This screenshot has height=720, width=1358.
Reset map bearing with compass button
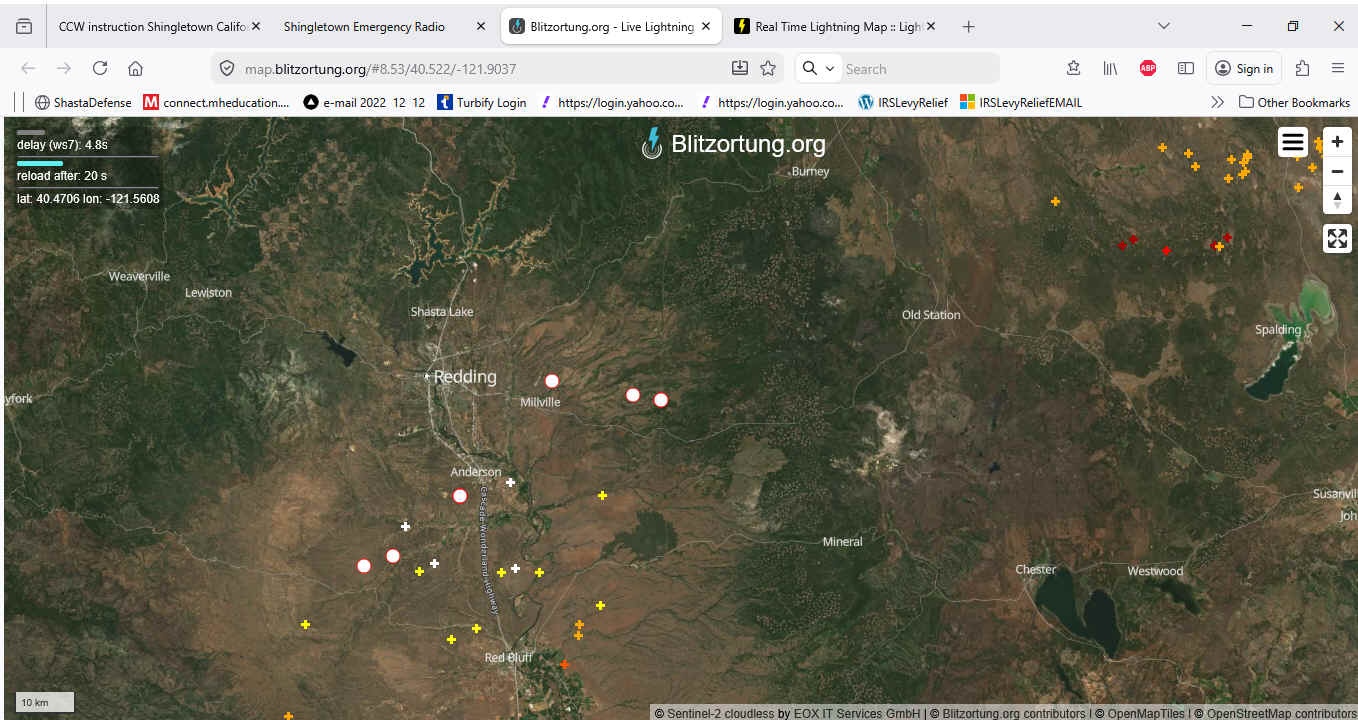(x=1337, y=199)
